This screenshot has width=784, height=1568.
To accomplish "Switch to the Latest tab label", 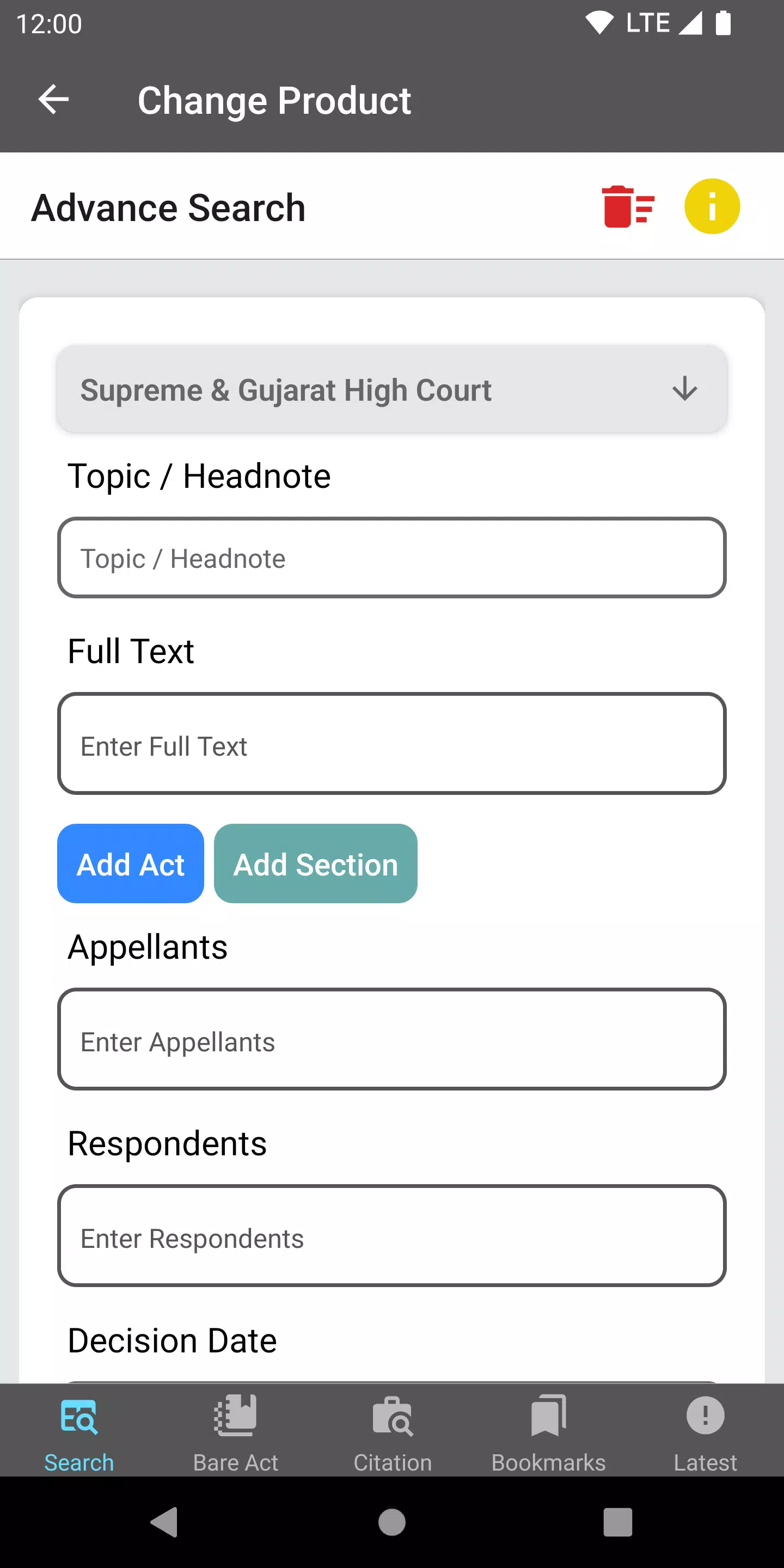I will [x=706, y=1462].
